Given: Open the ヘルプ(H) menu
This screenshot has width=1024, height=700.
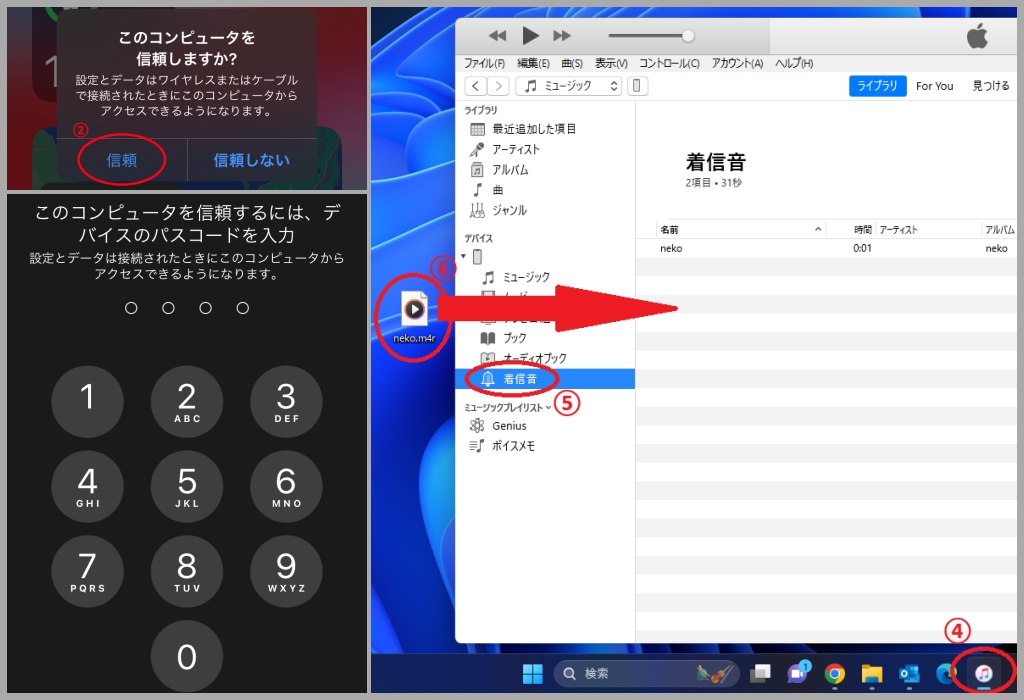Looking at the screenshot, I should (x=794, y=63).
